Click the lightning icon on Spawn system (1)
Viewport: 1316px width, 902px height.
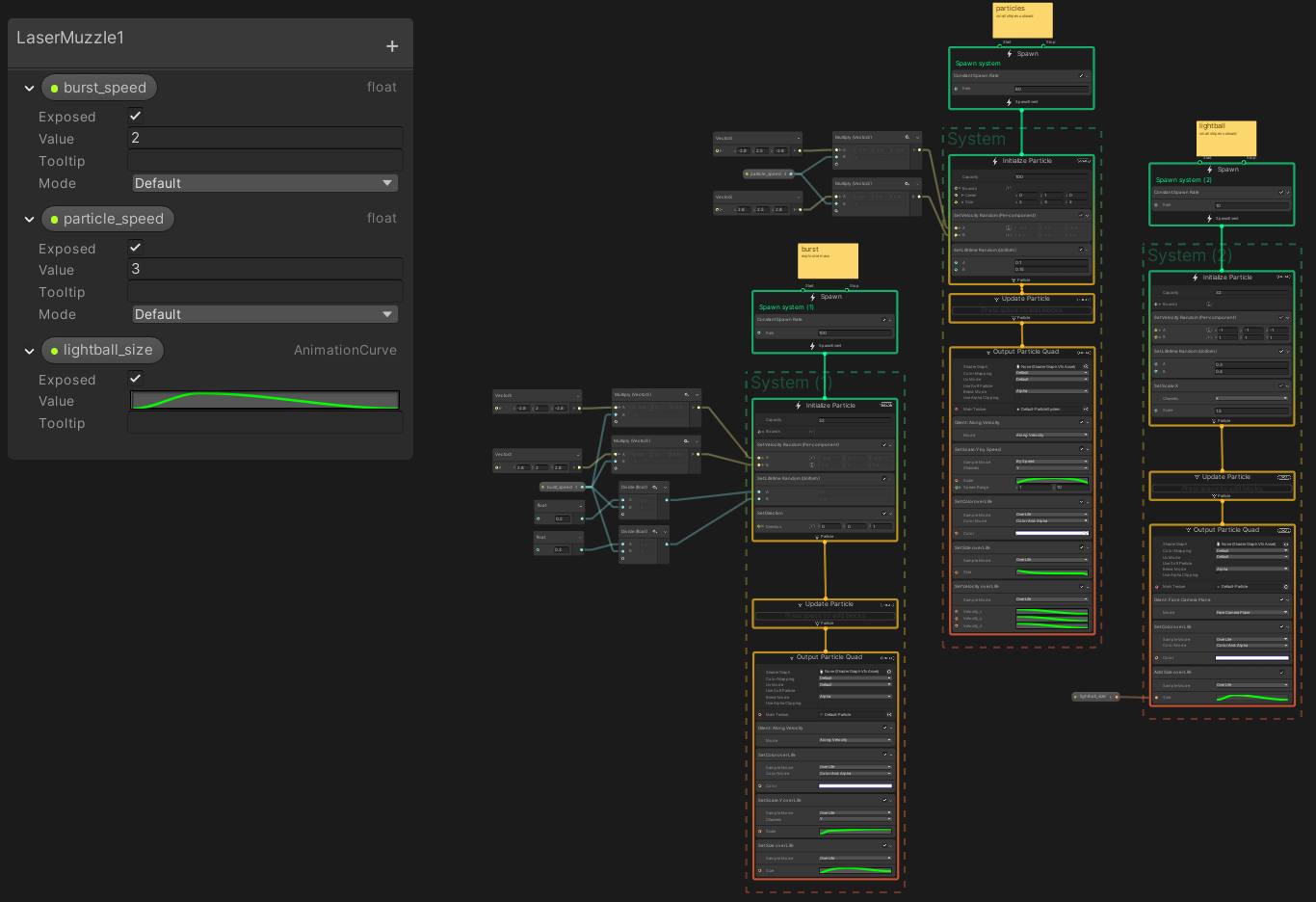[812, 297]
